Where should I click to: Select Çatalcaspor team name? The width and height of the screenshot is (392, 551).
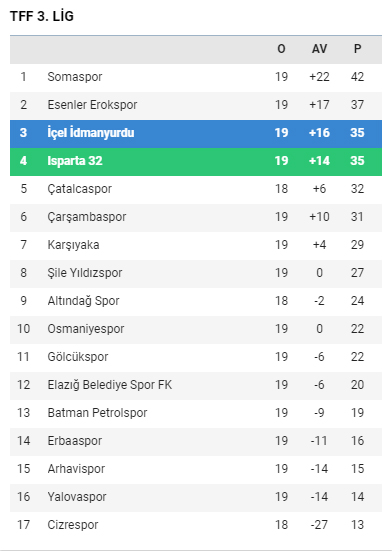pos(79,189)
